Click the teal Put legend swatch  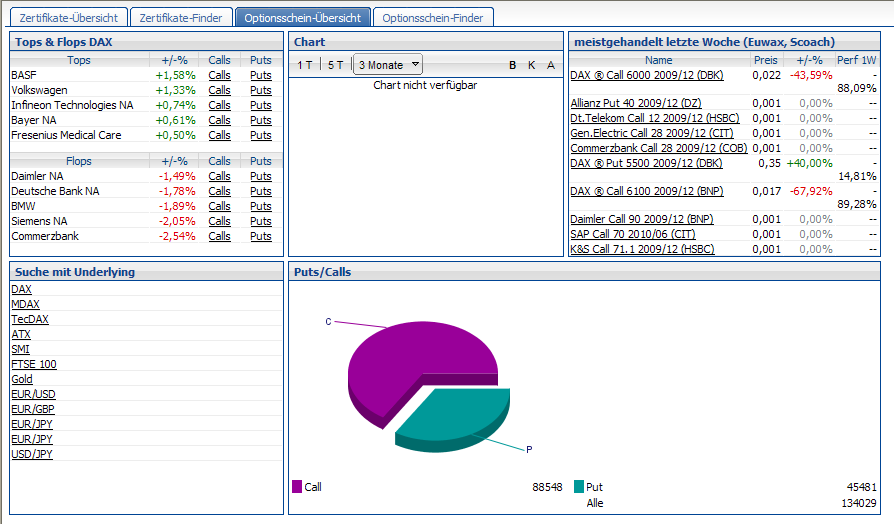point(579,487)
